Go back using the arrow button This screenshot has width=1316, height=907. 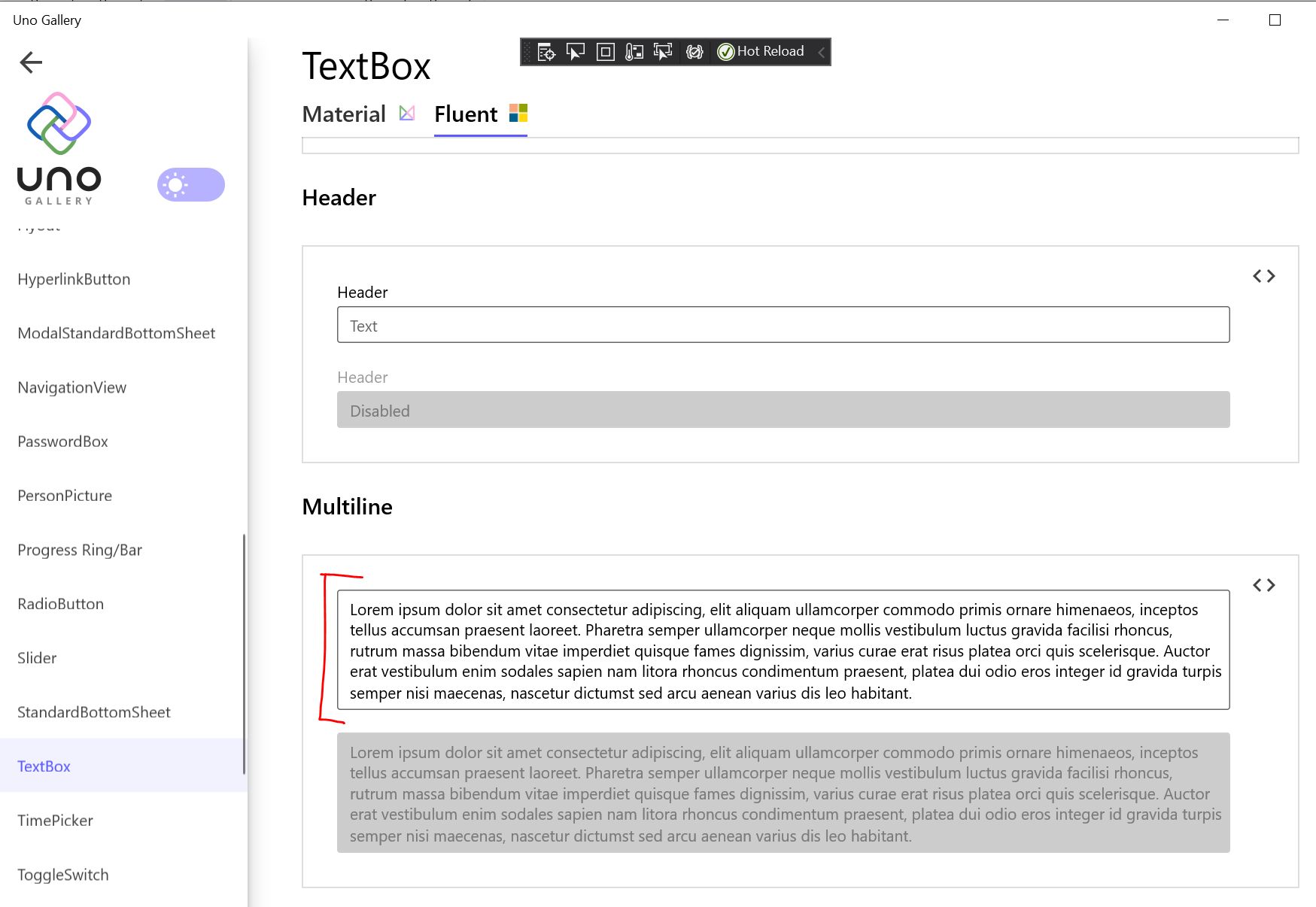coord(31,62)
